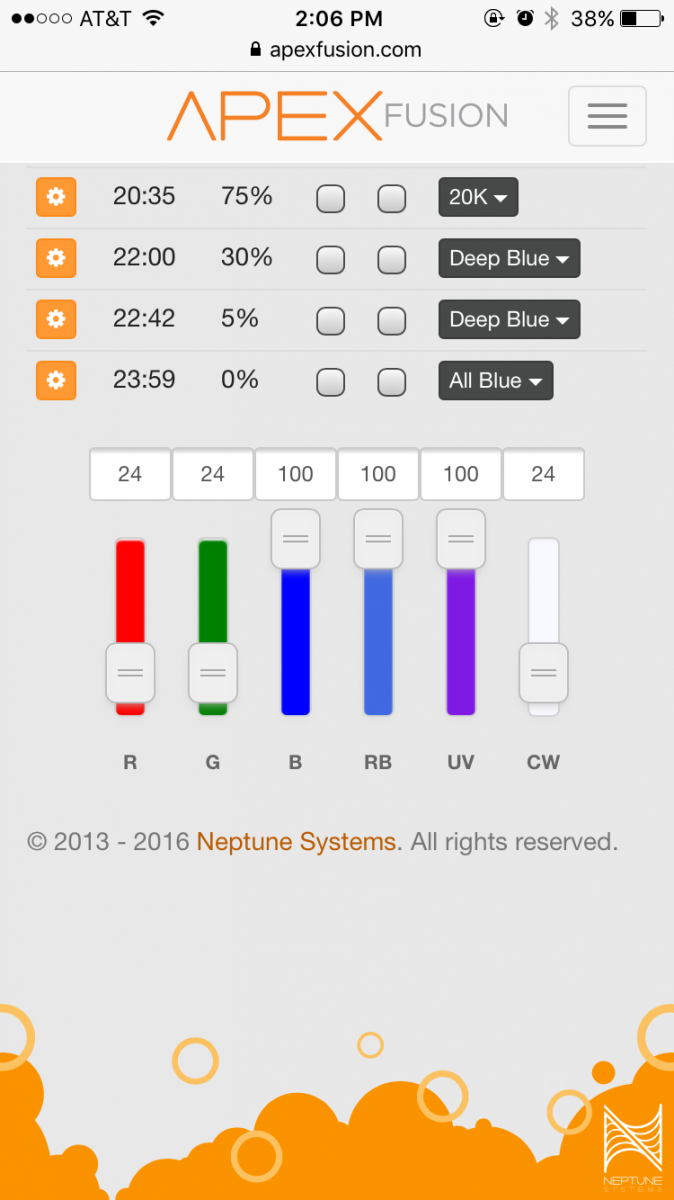Toggle second checkbox in 22:00 row
The width and height of the screenshot is (674, 1200).
(391, 260)
